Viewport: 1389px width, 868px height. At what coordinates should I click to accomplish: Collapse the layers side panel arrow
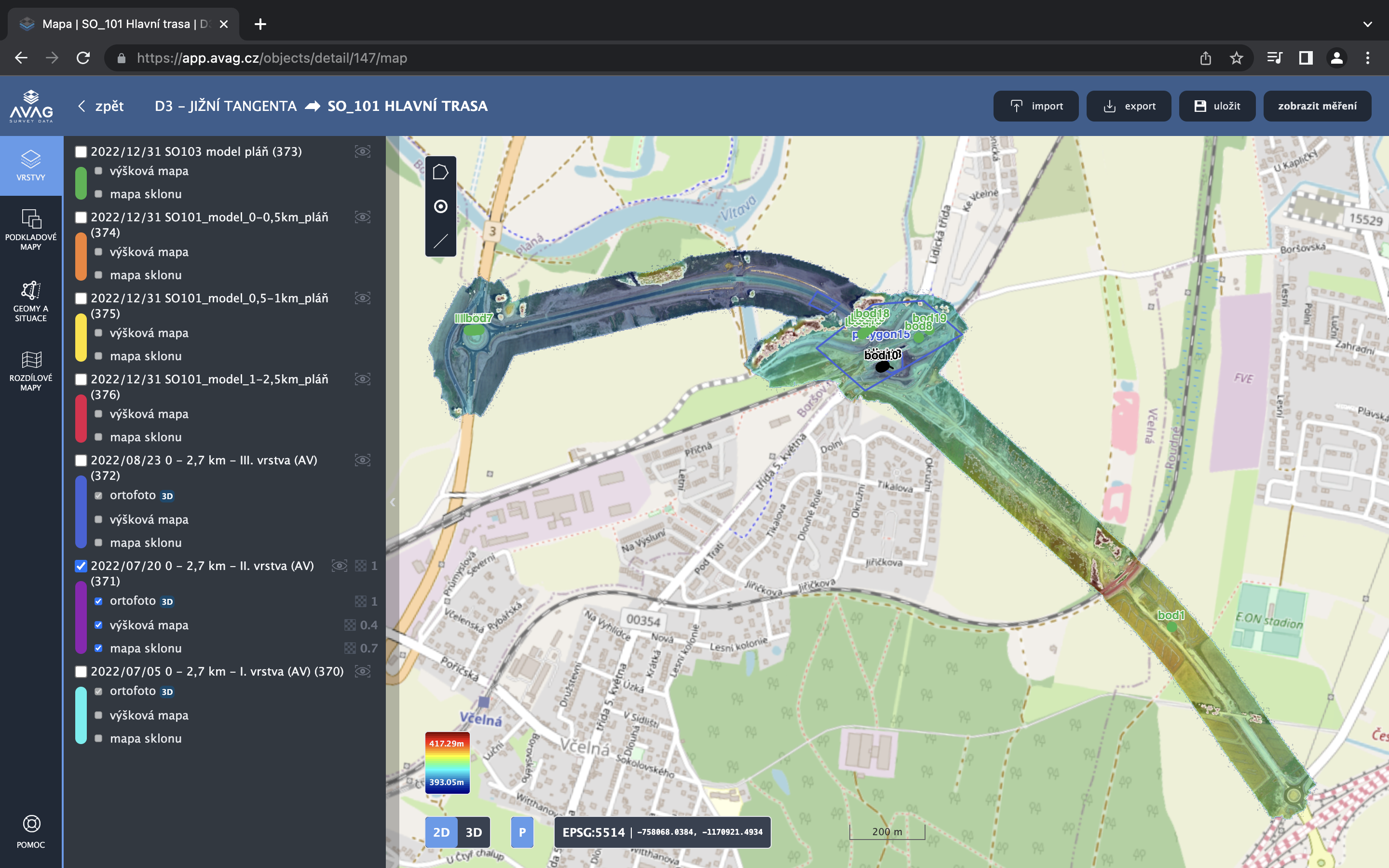tap(393, 502)
